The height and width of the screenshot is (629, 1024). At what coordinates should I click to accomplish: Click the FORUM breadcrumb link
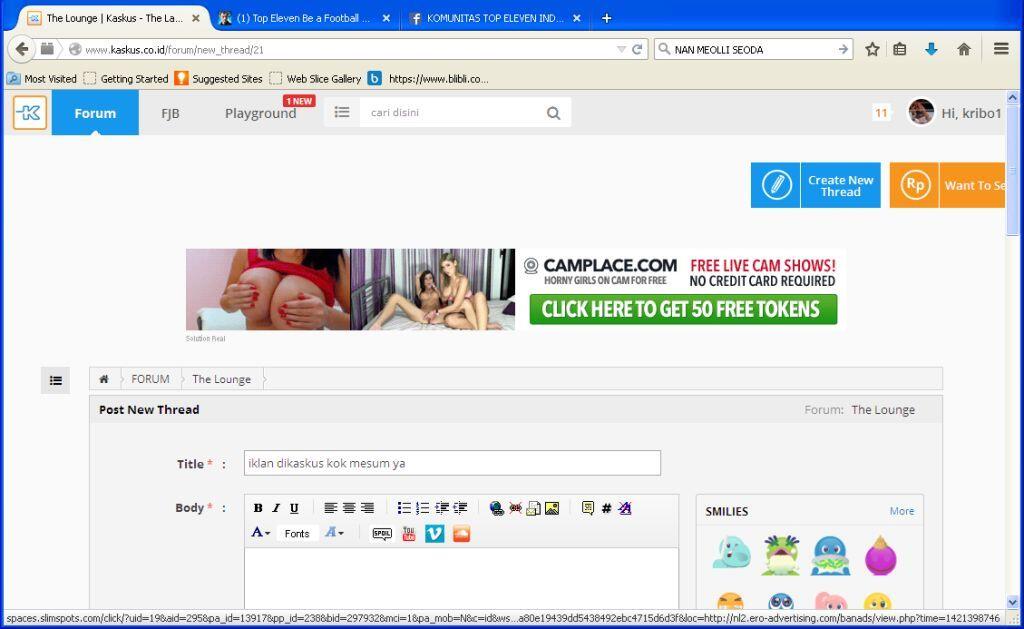[x=150, y=379]
